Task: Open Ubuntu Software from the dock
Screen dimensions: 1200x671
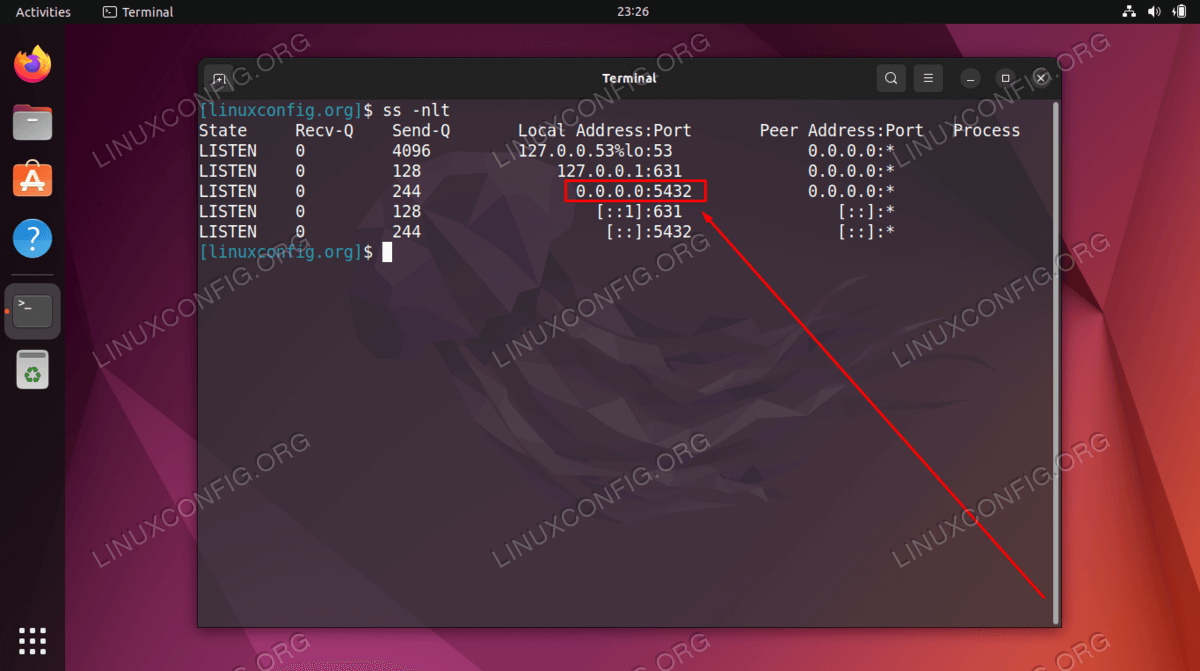Action: pyautogui.click(x=33, y=181)
